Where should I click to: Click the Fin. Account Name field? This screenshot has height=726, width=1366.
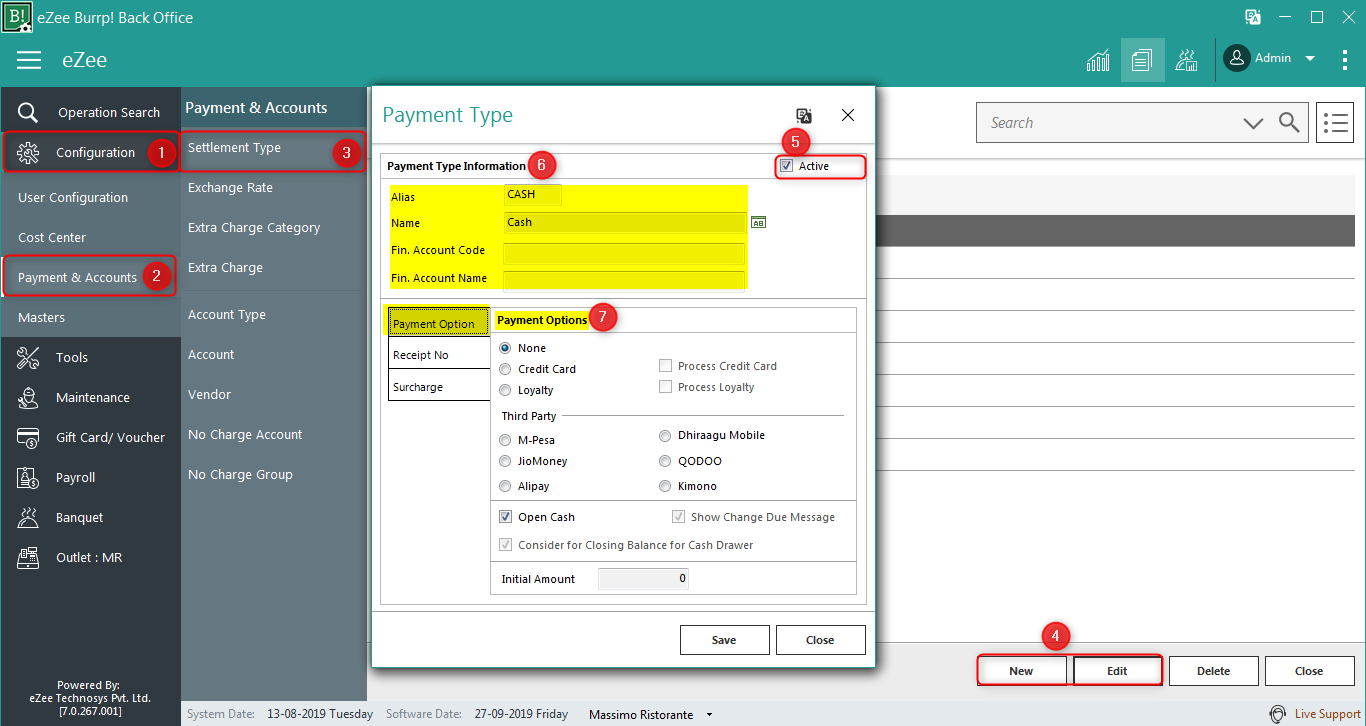click(625, 280)
